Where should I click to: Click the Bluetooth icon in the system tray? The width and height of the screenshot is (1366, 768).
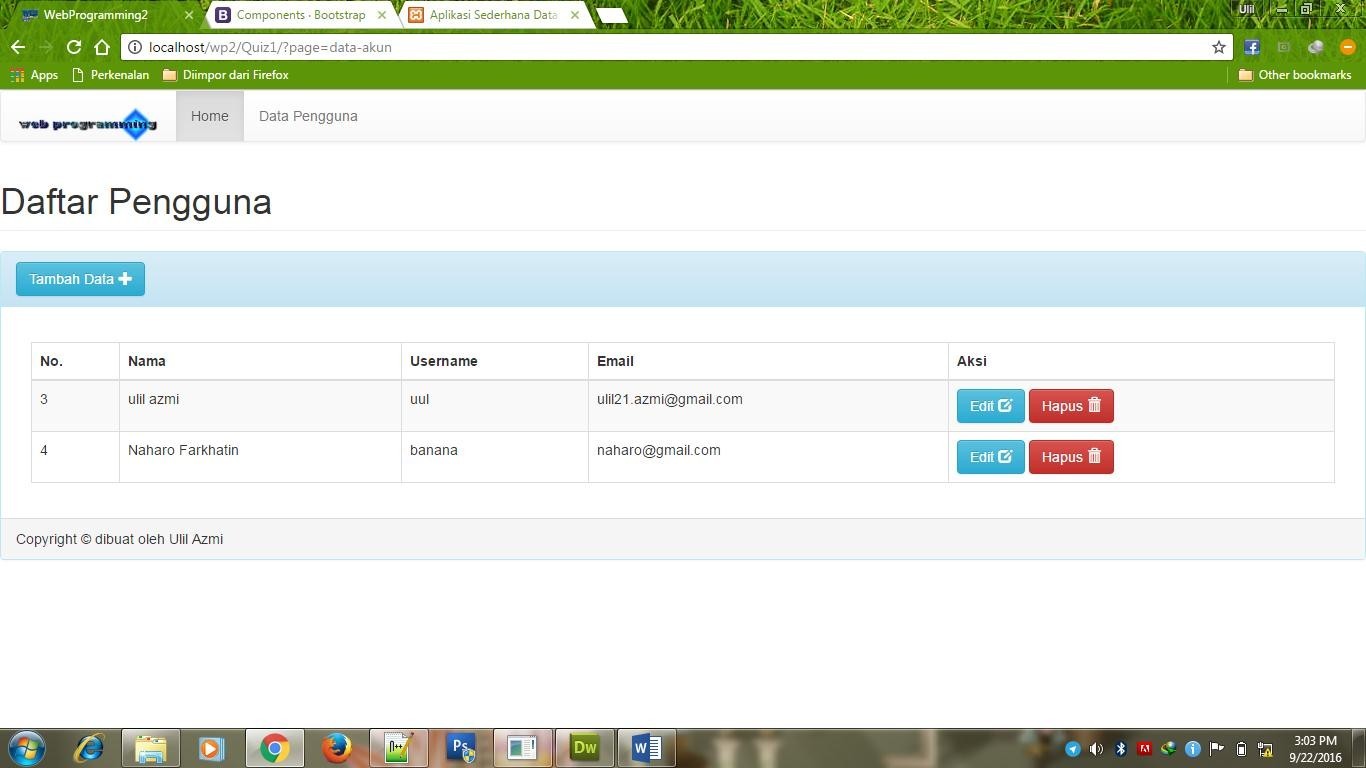pos(1120,748)
